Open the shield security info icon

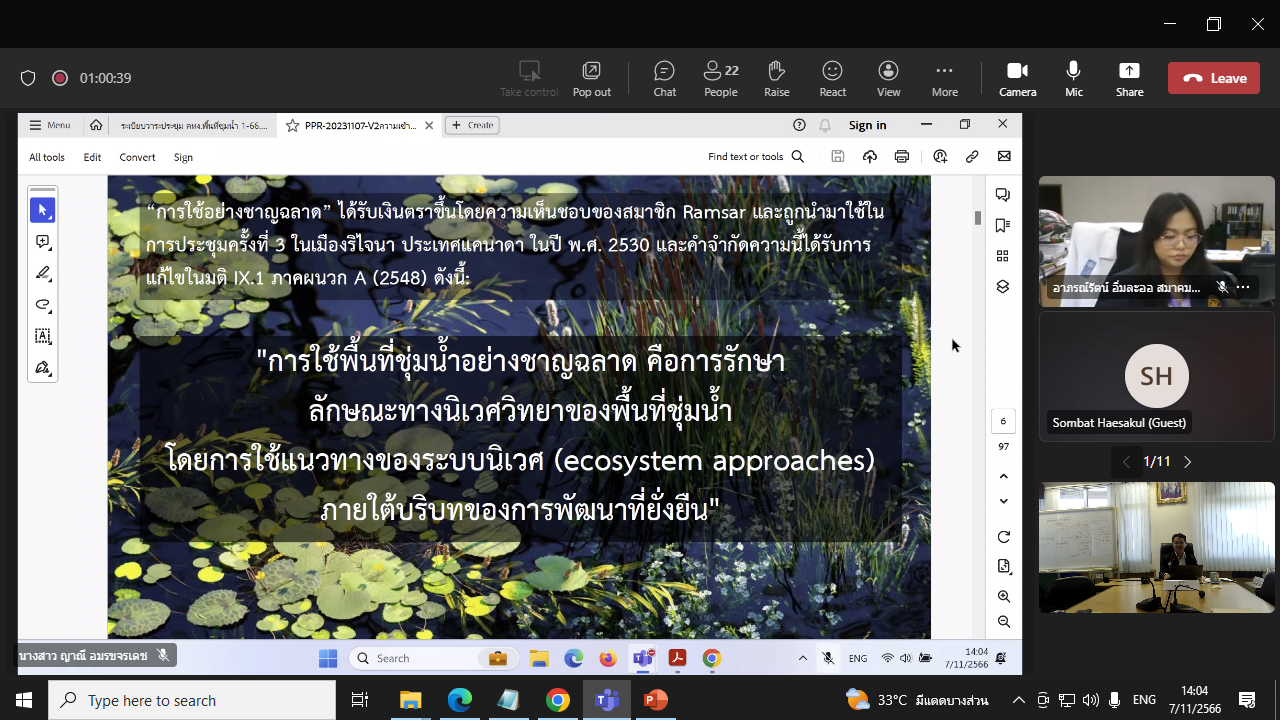click(x=28, y=78)
